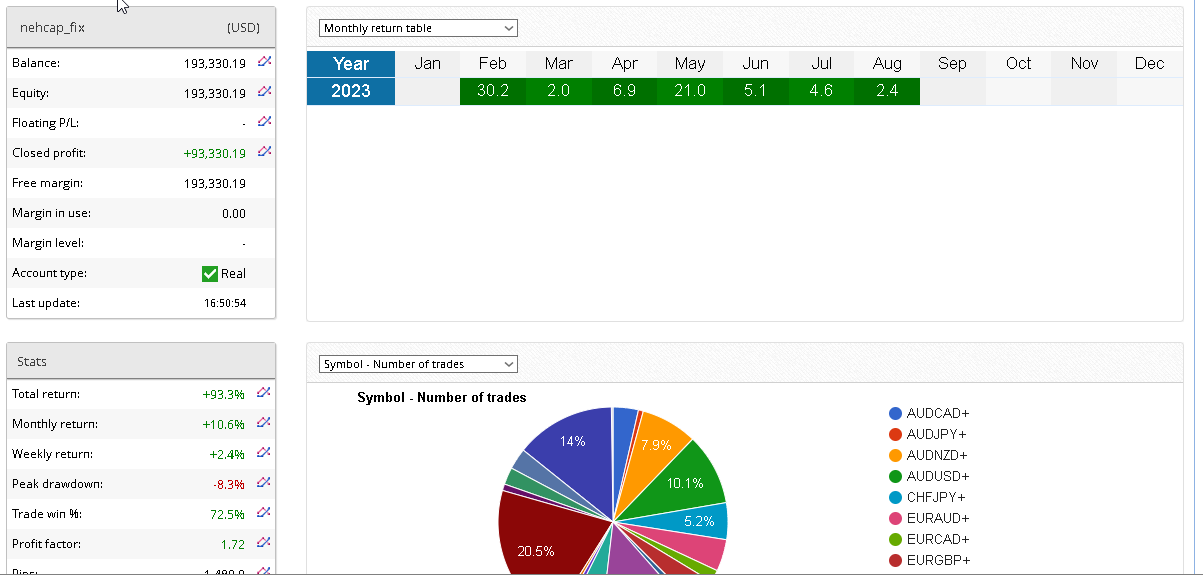Image resolution: width=1203 pixels, height=577 pixels.
Task: Click the AUDCAD+ blue legend swatch
Action: (896, 414)
